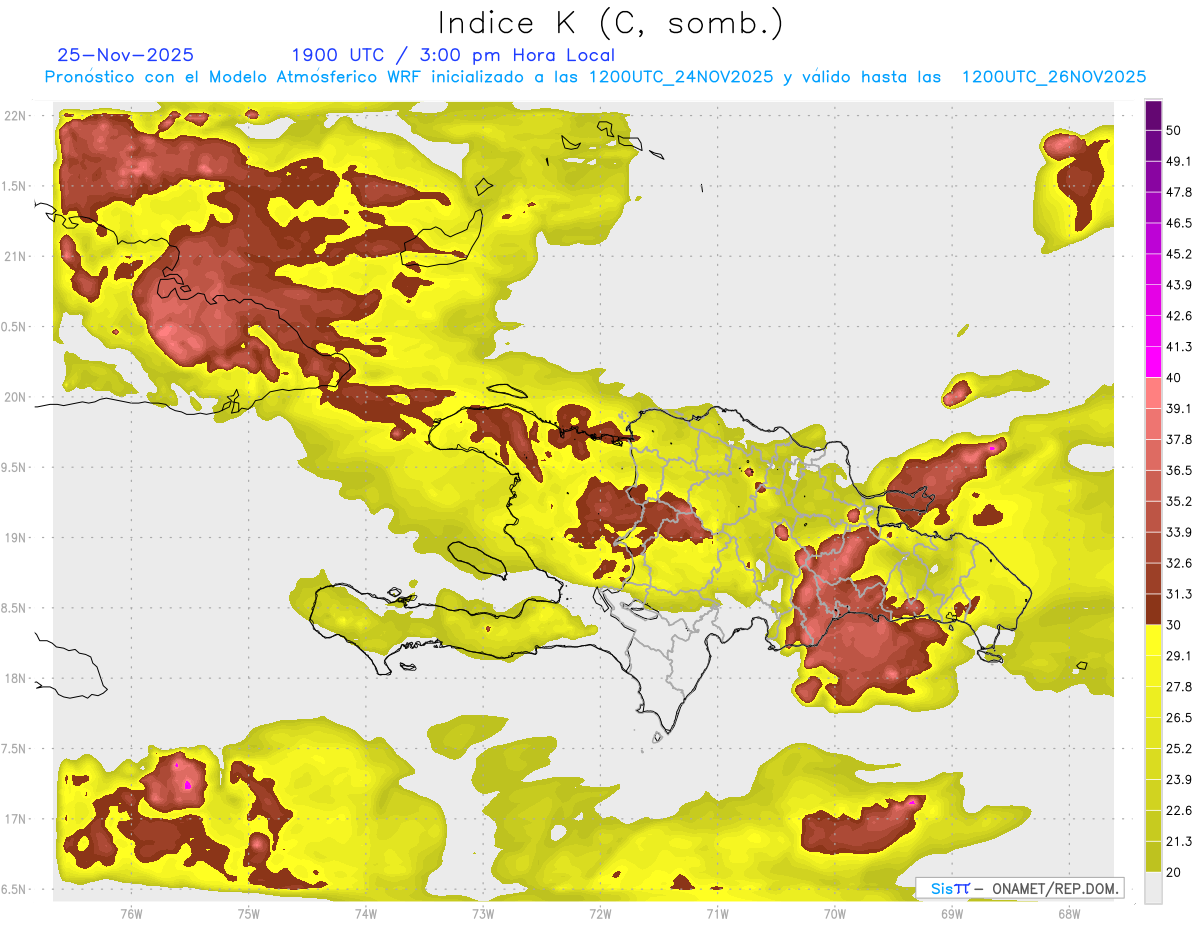Click the colorbar value "26.5"
The height and width of the screenshot is (927, 1200).
click(1179, 718)
